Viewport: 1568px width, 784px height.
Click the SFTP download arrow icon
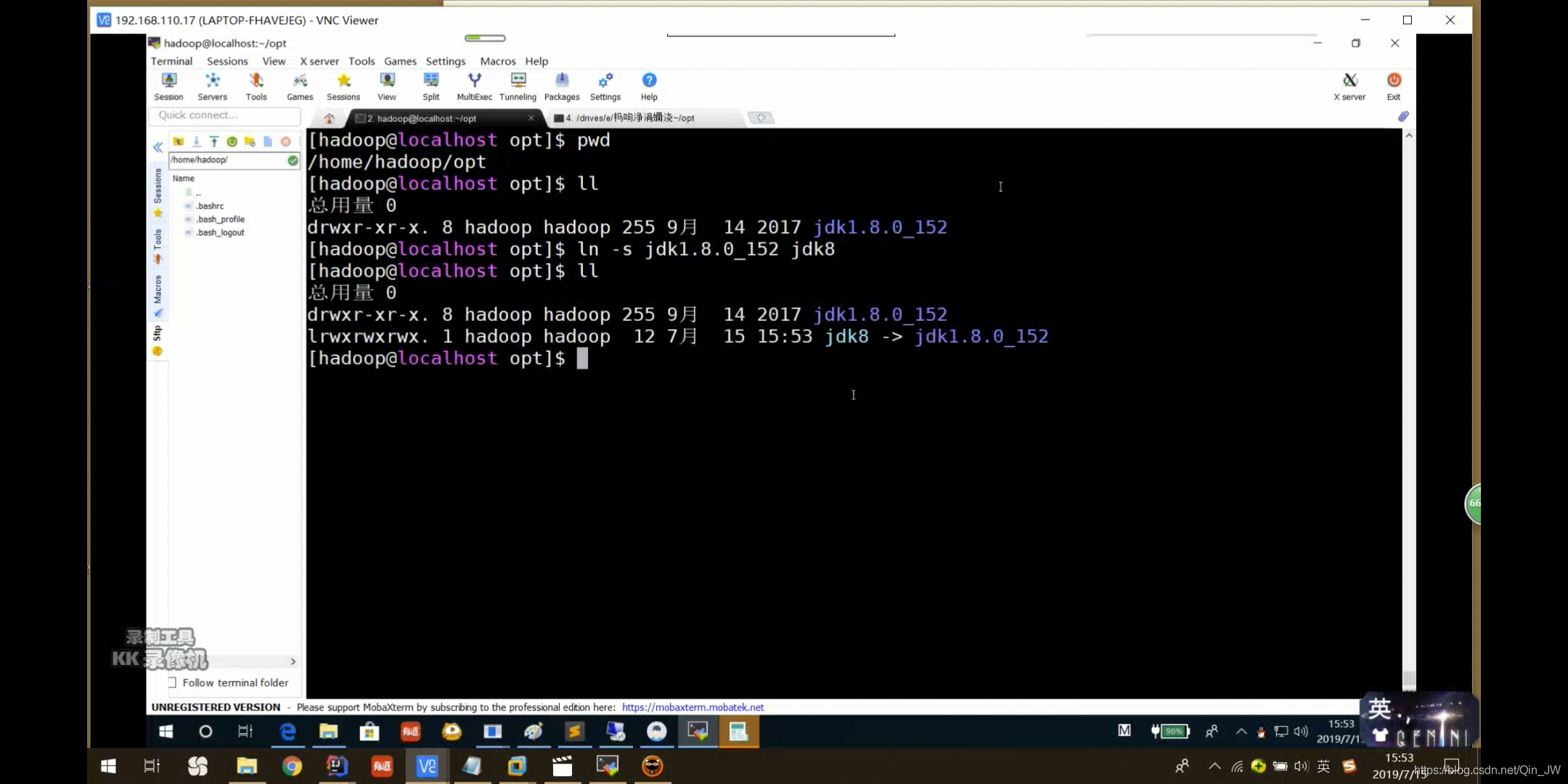coord(196,142)
